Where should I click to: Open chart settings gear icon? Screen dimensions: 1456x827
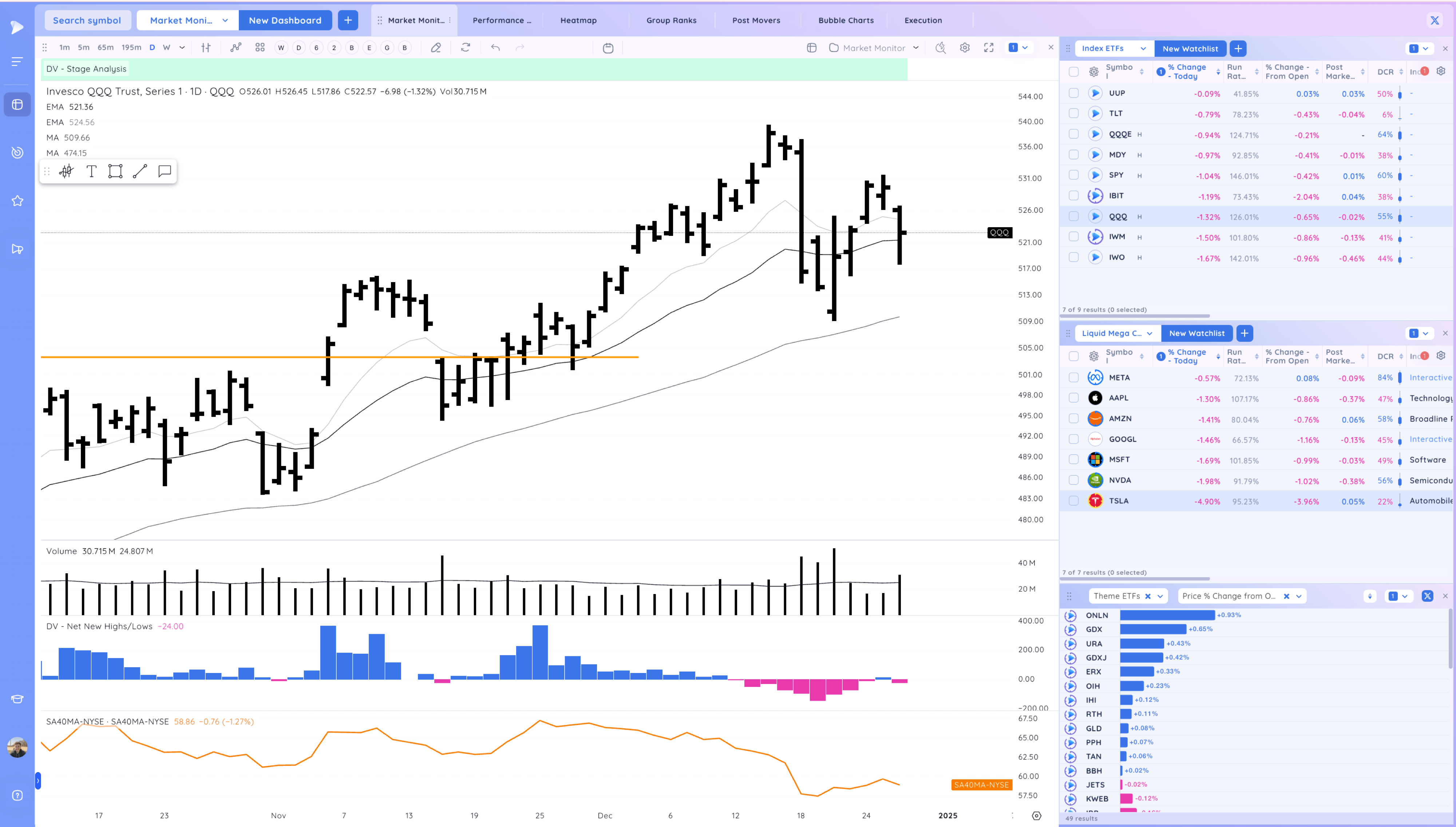(x=965, y=48)
